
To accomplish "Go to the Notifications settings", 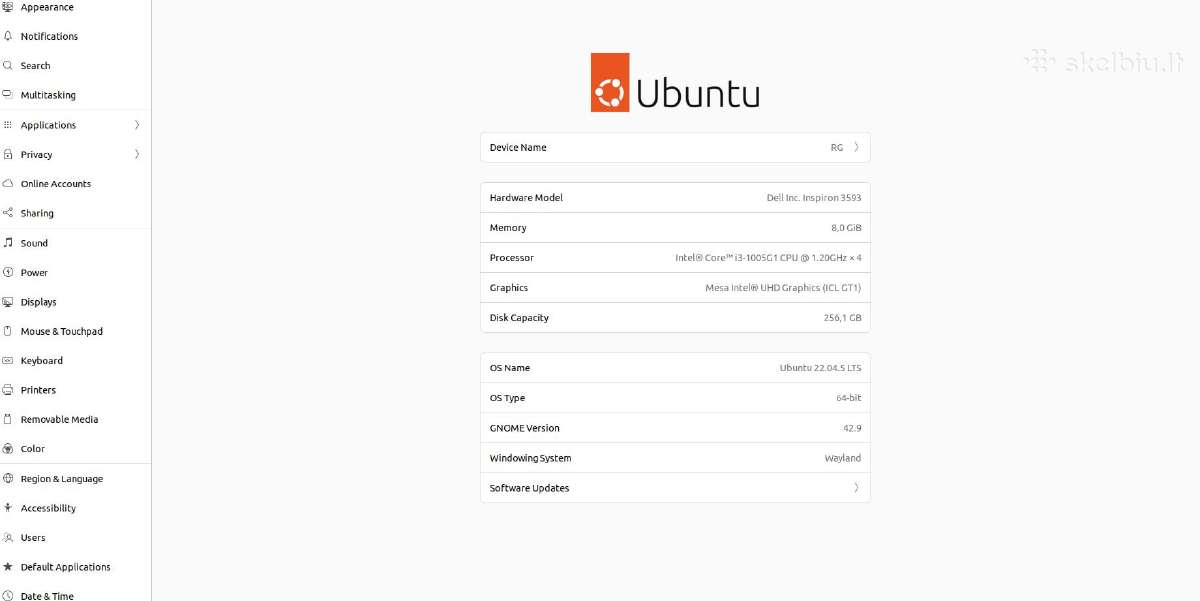I will (x=49, y=36).
